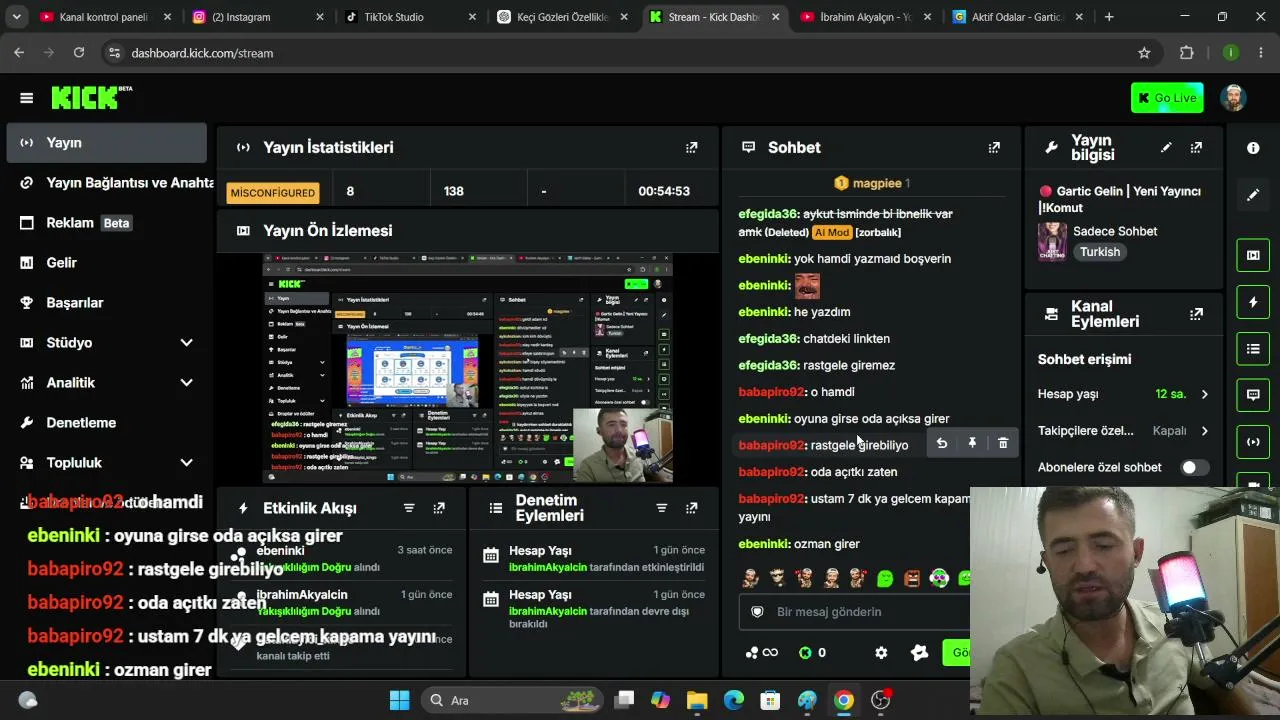This screenshot has height=720, width=1280.
Task: Click the Kick points balance icon
Action: point(805,653)
